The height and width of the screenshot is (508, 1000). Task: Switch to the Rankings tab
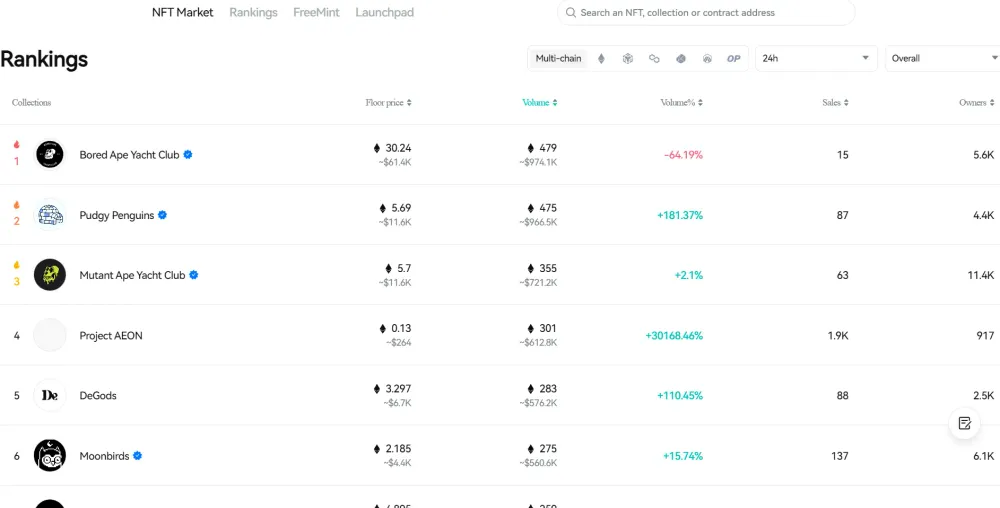pyautogui.click(x=253, y=12)
